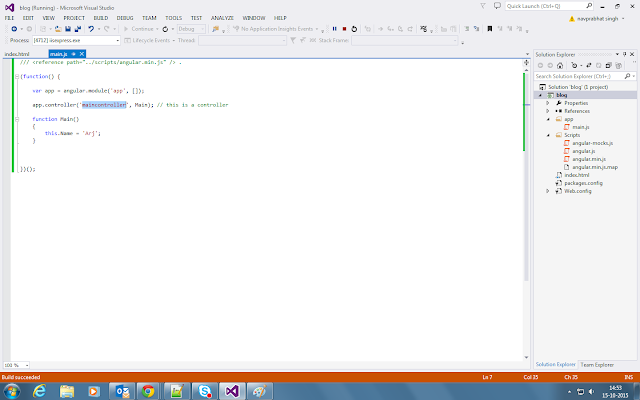Open the FILE menu

[9, 18]
